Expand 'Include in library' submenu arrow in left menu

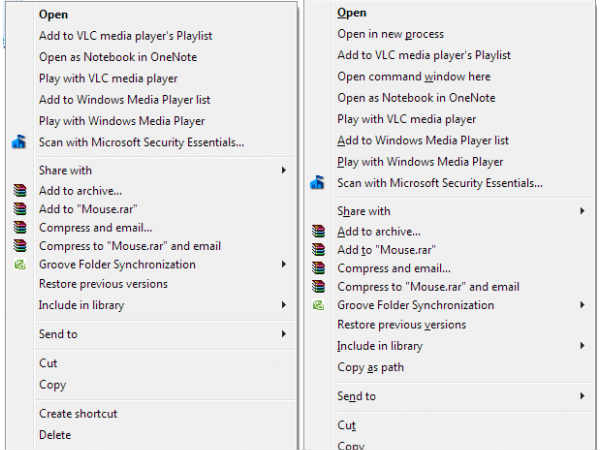(284, 305)
